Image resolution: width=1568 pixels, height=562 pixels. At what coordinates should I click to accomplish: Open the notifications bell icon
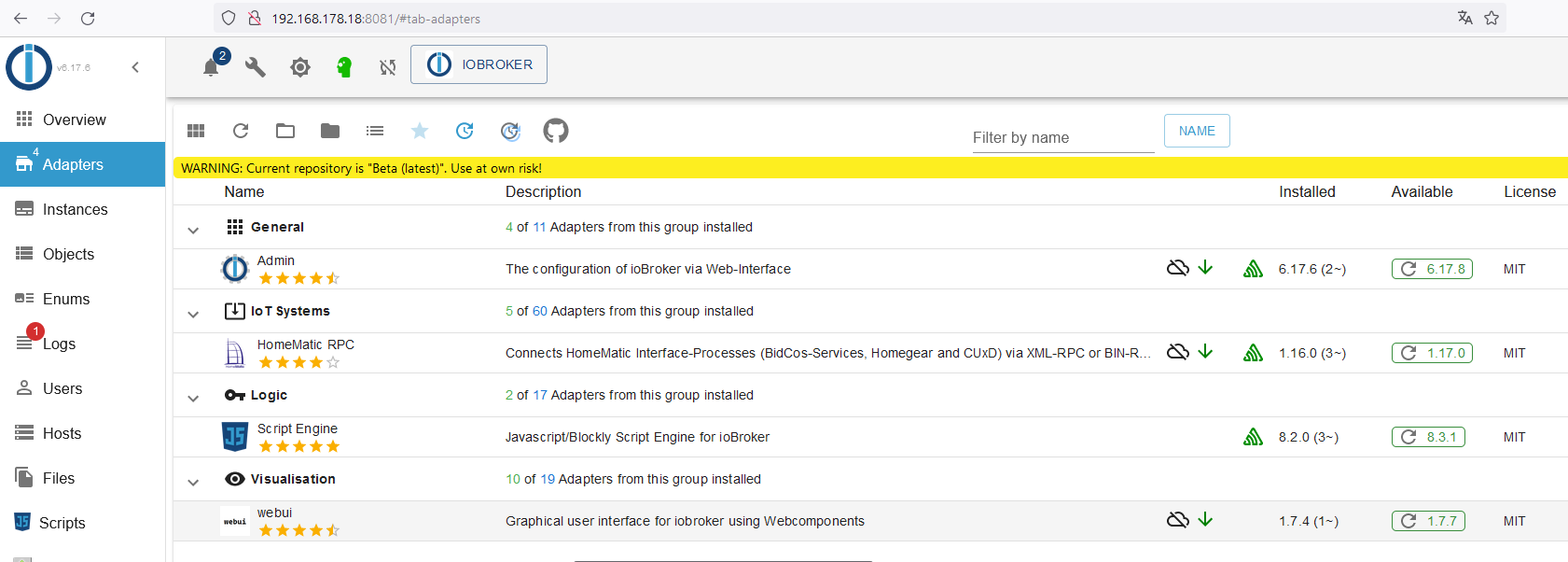pos(212,67)
